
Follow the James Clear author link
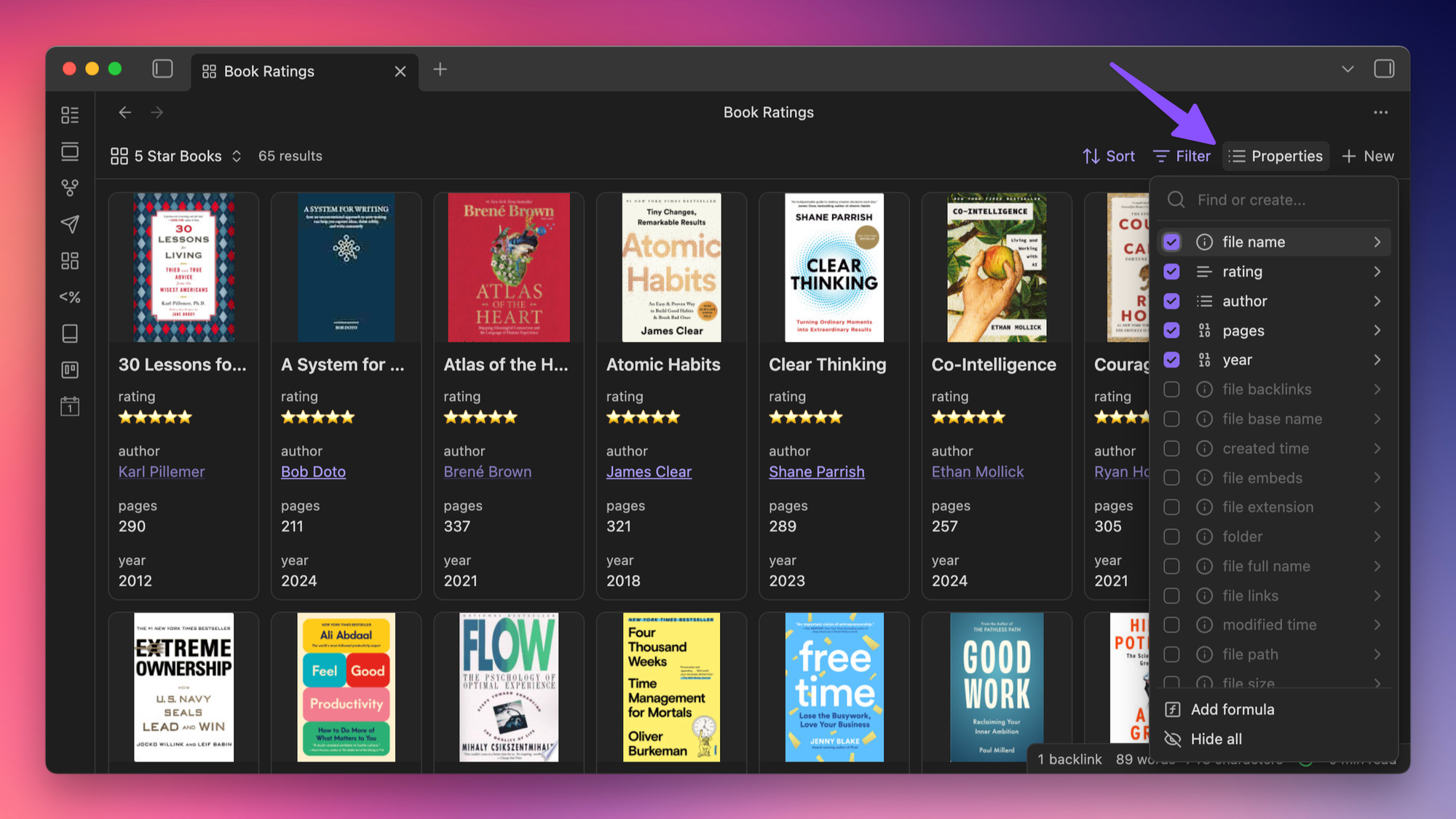[649, 472]
